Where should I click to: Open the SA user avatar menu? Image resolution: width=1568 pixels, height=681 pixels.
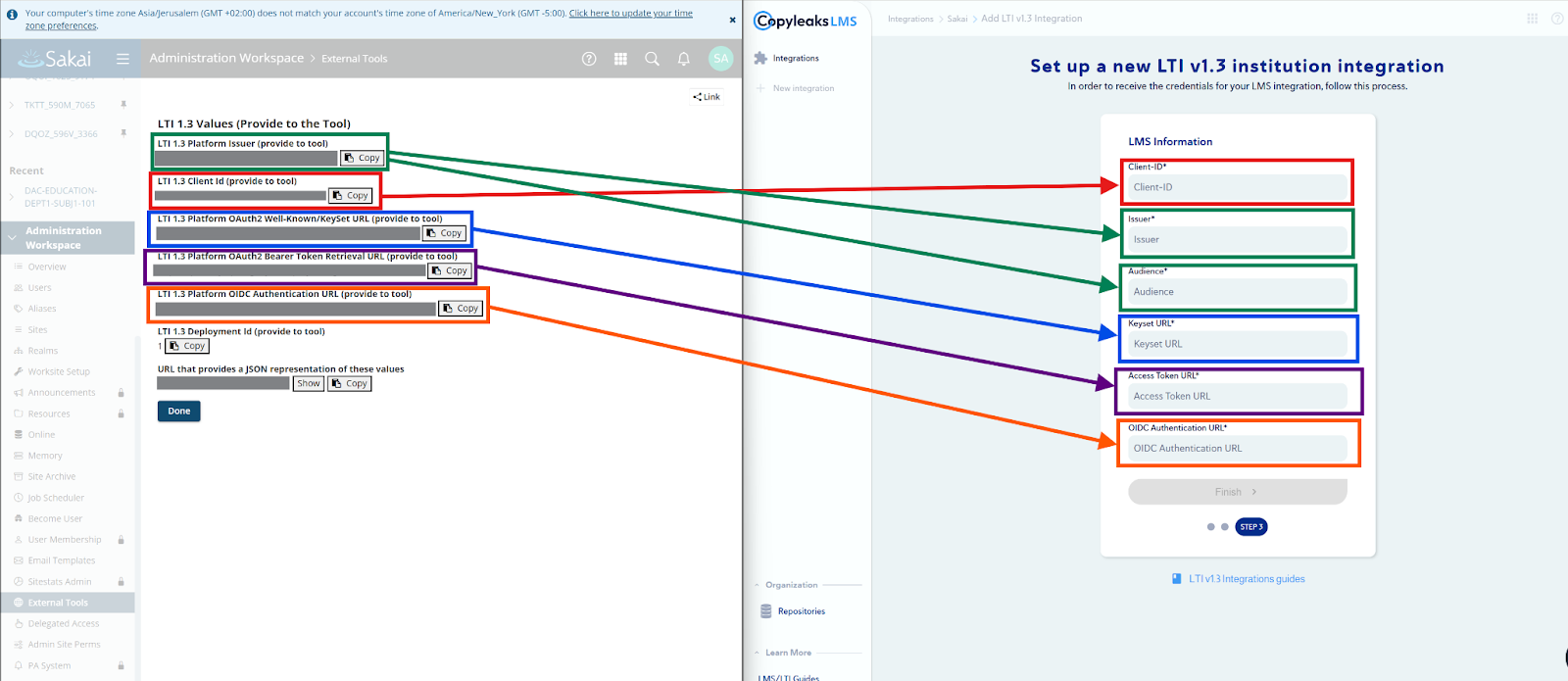(721, 59)
